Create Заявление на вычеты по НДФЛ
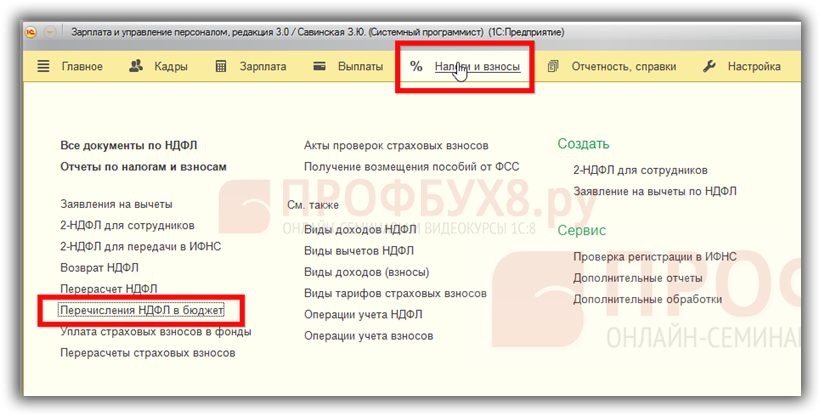Image resolution: width=821 pixels, height=416 pixels. [x=655, y=191]
